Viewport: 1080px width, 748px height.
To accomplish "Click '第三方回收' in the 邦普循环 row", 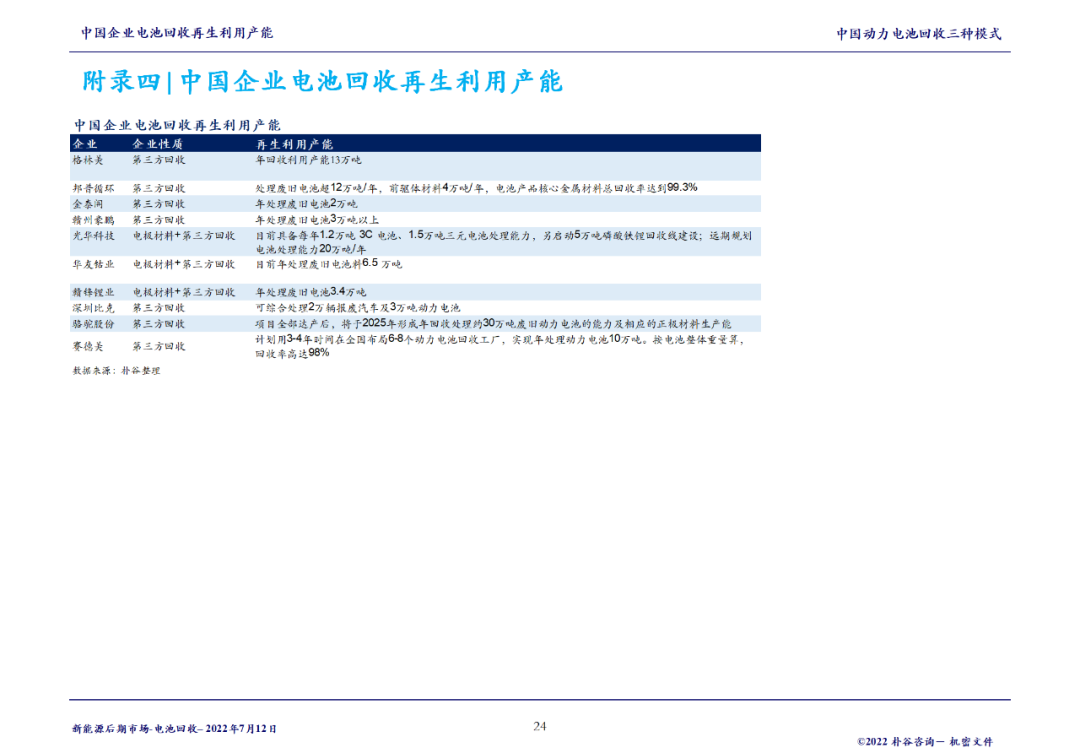I will coord(159,188).
